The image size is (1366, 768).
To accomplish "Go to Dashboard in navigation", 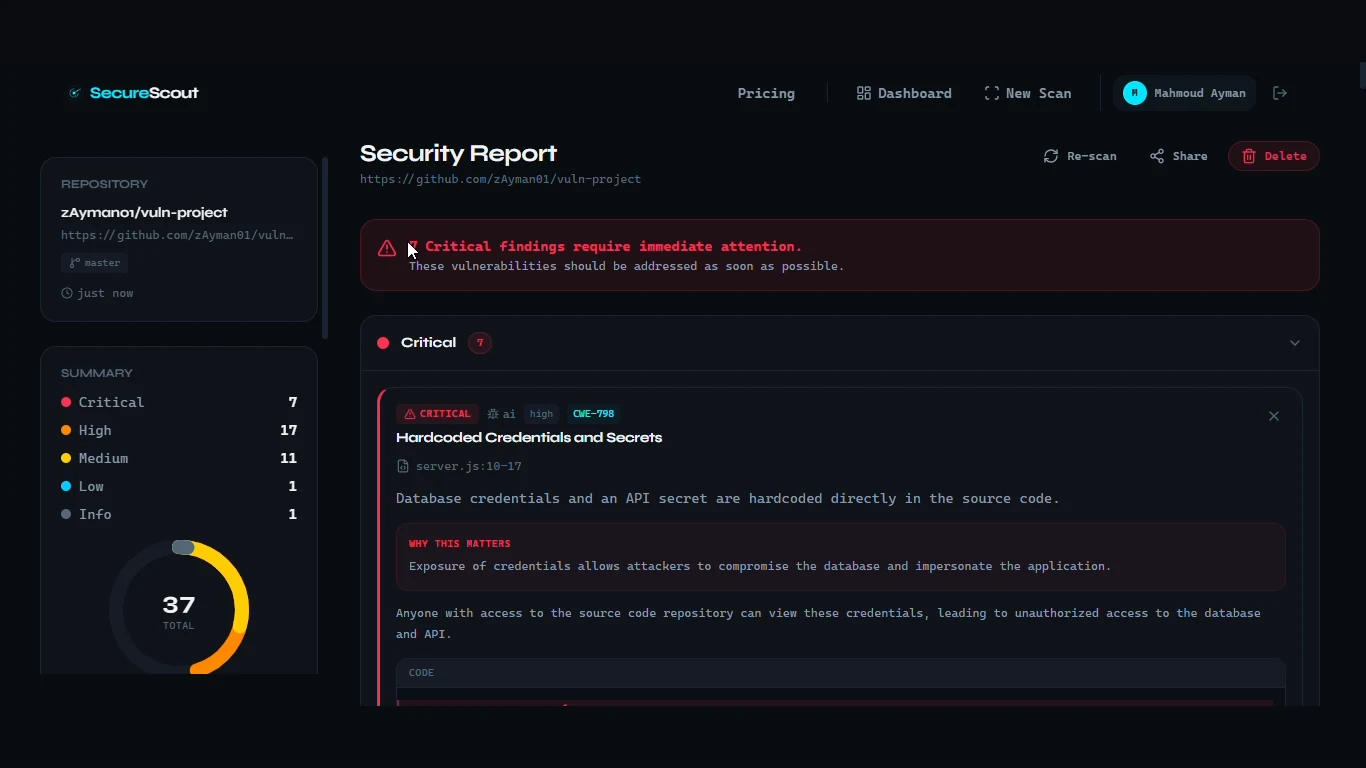I will coord(904,93).
